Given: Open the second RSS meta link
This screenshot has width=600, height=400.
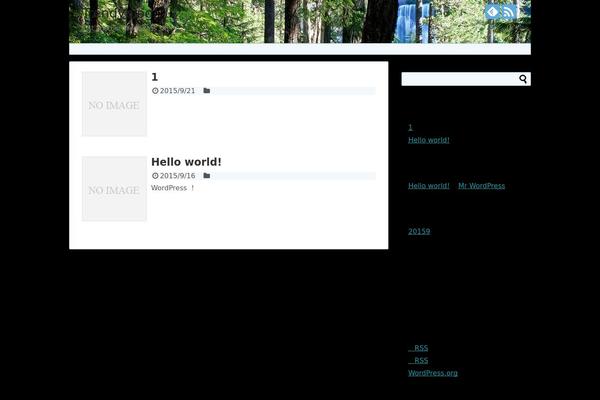Looking at the screenshot, I should pos(418,361).
